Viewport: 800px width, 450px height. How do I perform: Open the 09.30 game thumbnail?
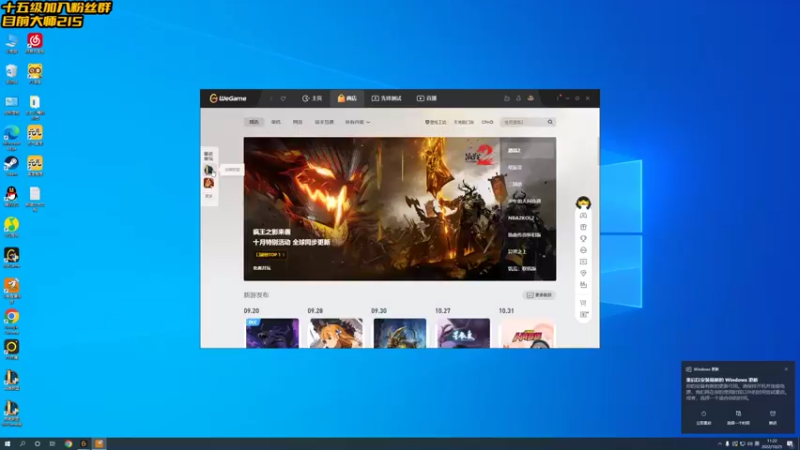(x=399, y=334)
